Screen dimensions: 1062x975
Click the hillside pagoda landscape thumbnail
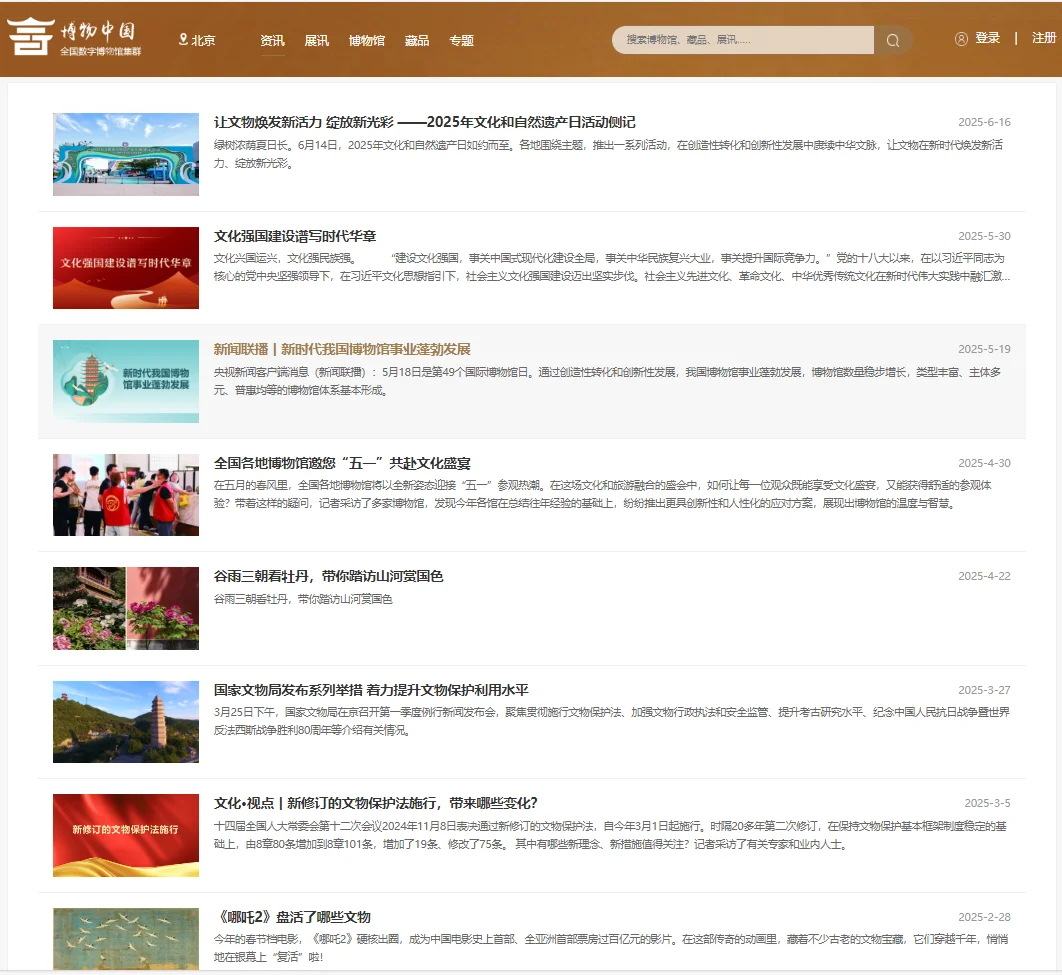[x=126, y=722]
